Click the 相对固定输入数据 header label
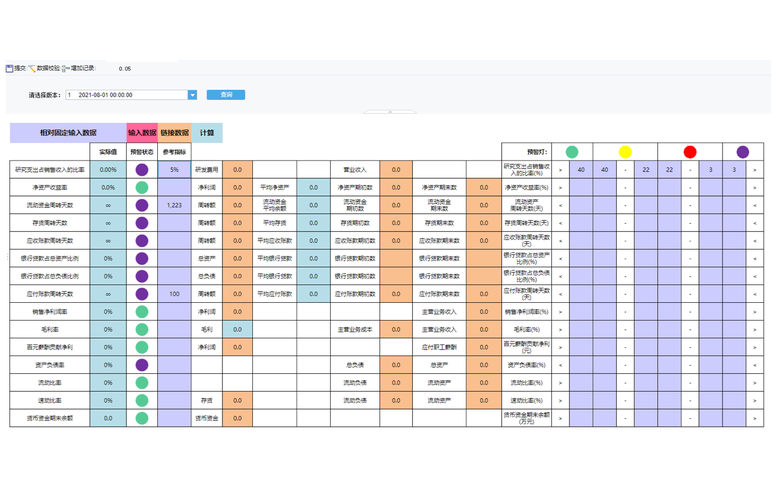The height and width of the screenshot is (500, 778). (68, 132)
